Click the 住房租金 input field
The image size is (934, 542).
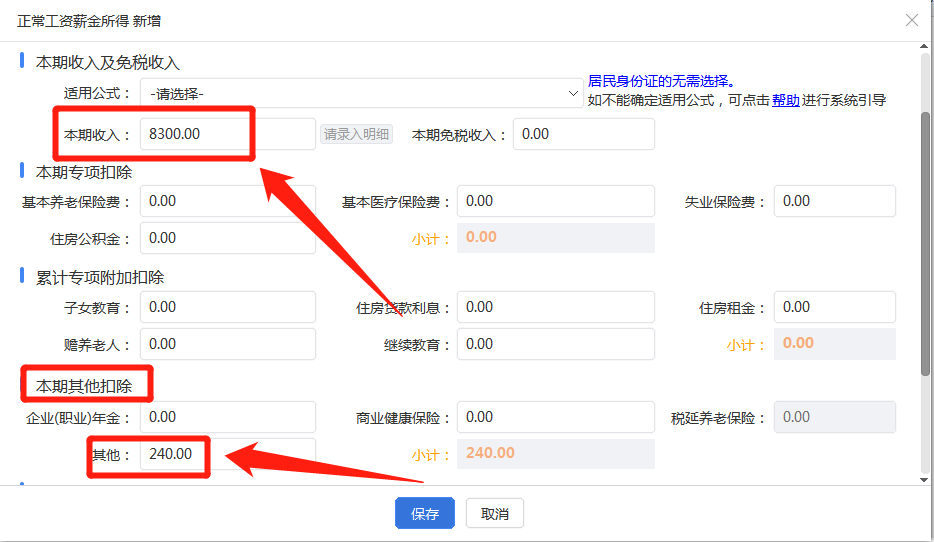[835, 307]
